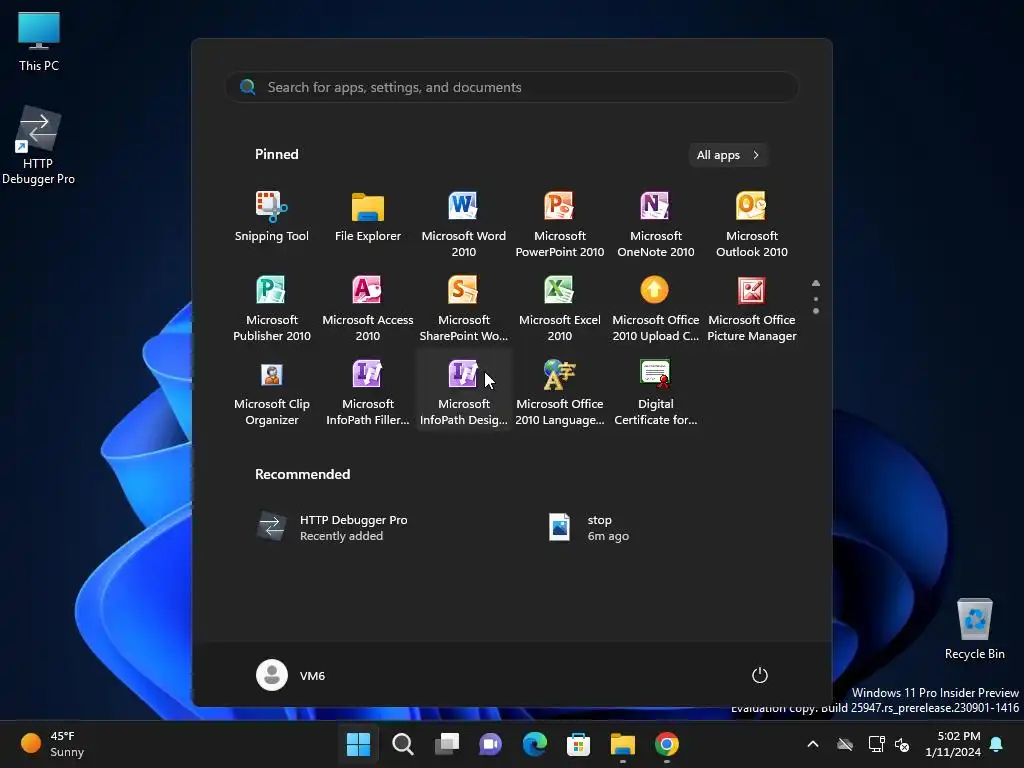Click the Power button in Start menu
The image size is (1024, 768).
pos(760,675)
